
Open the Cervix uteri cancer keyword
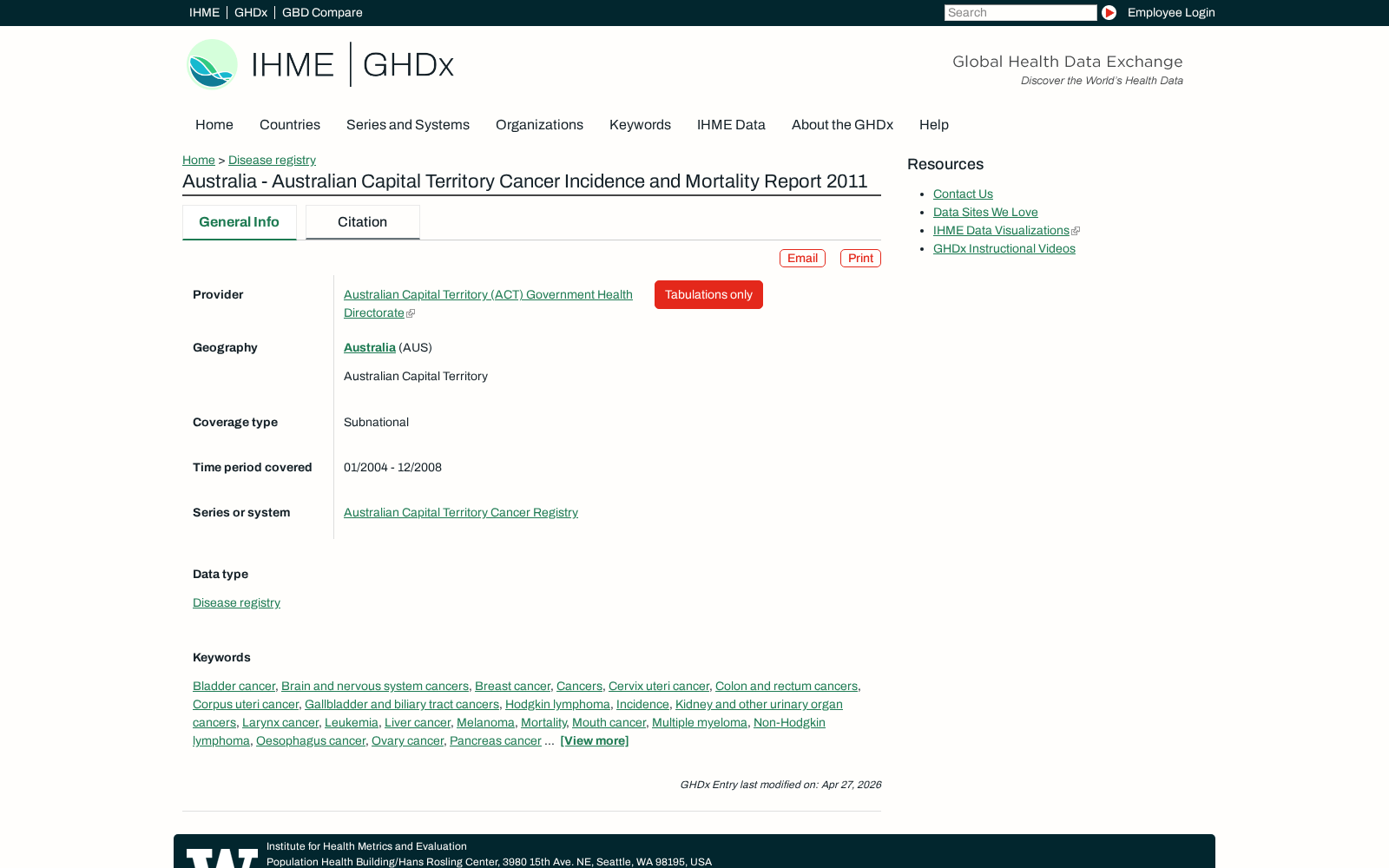tap(659, 686)
